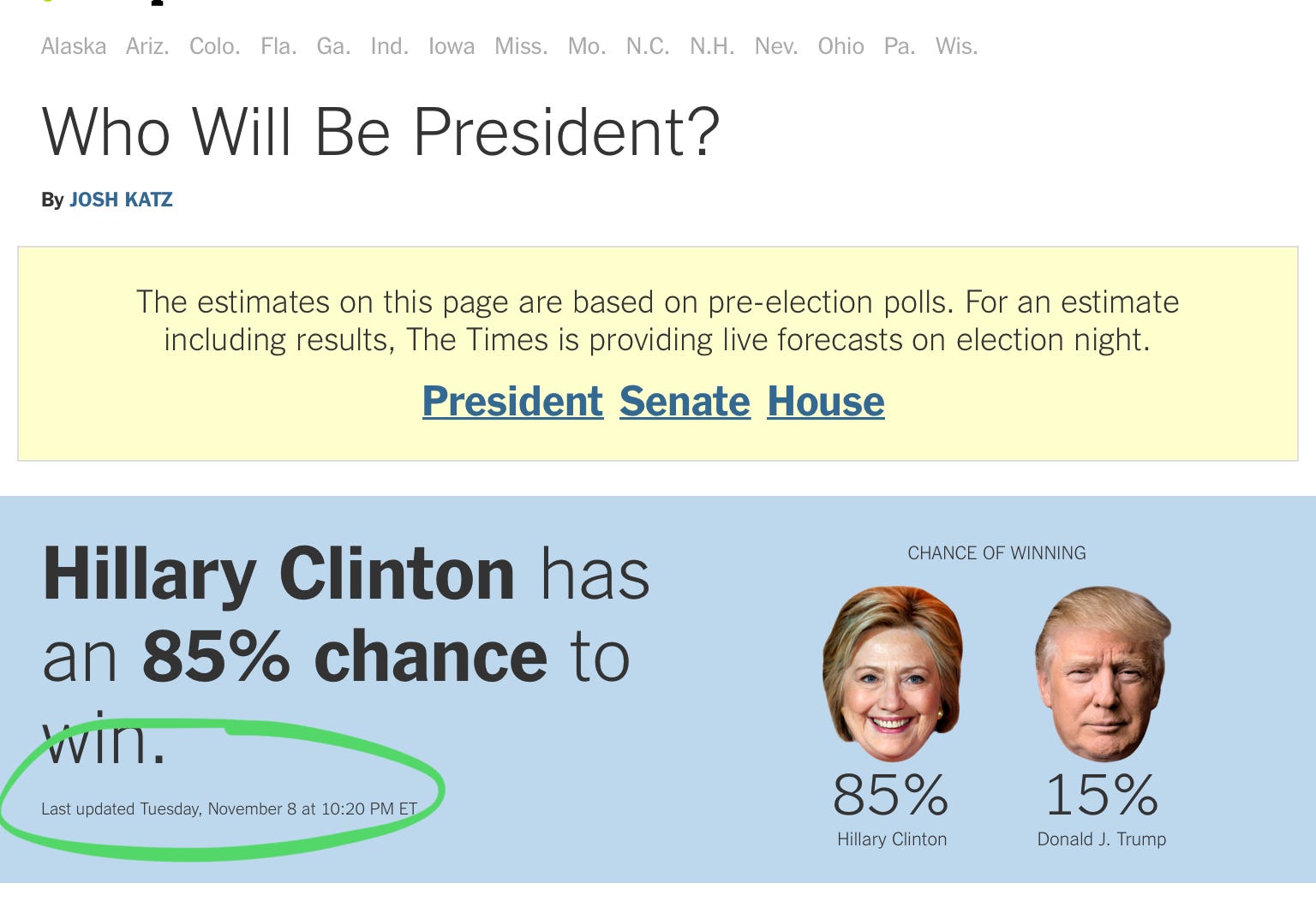The width and height of the screenshot is (1316, 919).
Task: Click Donald J. Trump's face photo
Action: coord(1103,673)
